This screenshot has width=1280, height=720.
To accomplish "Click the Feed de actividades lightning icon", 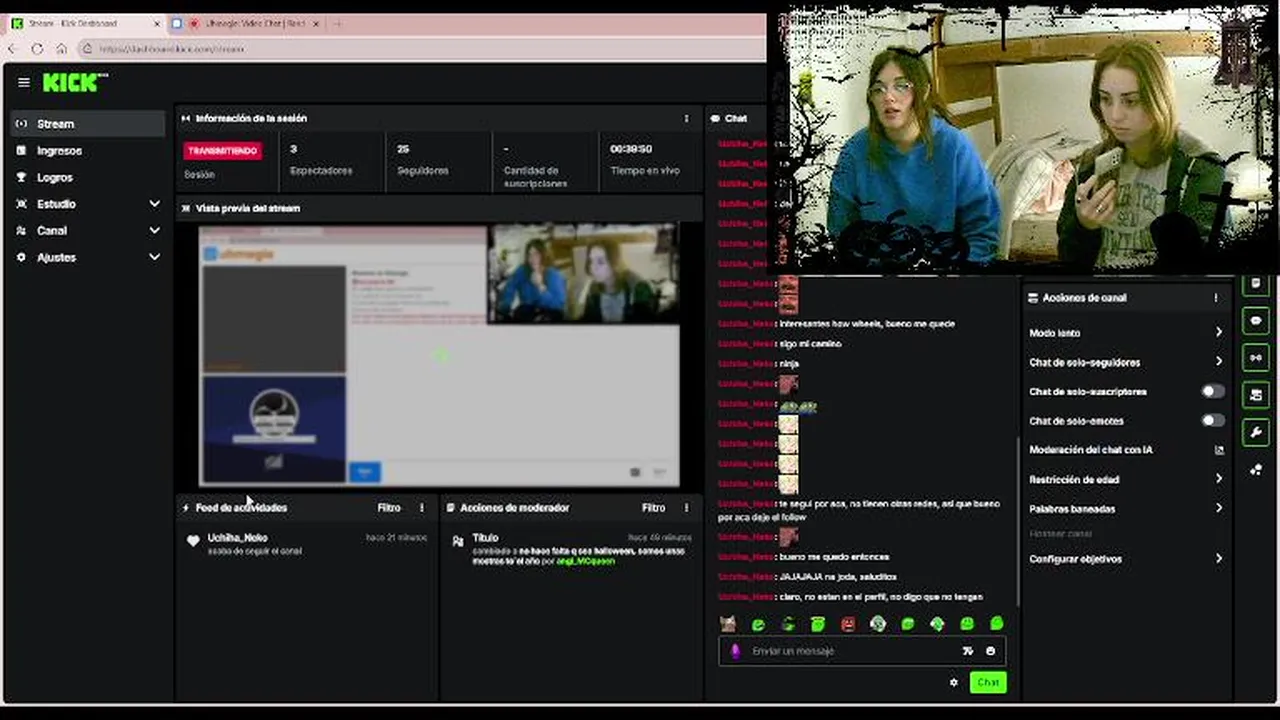I will (186, 508).
